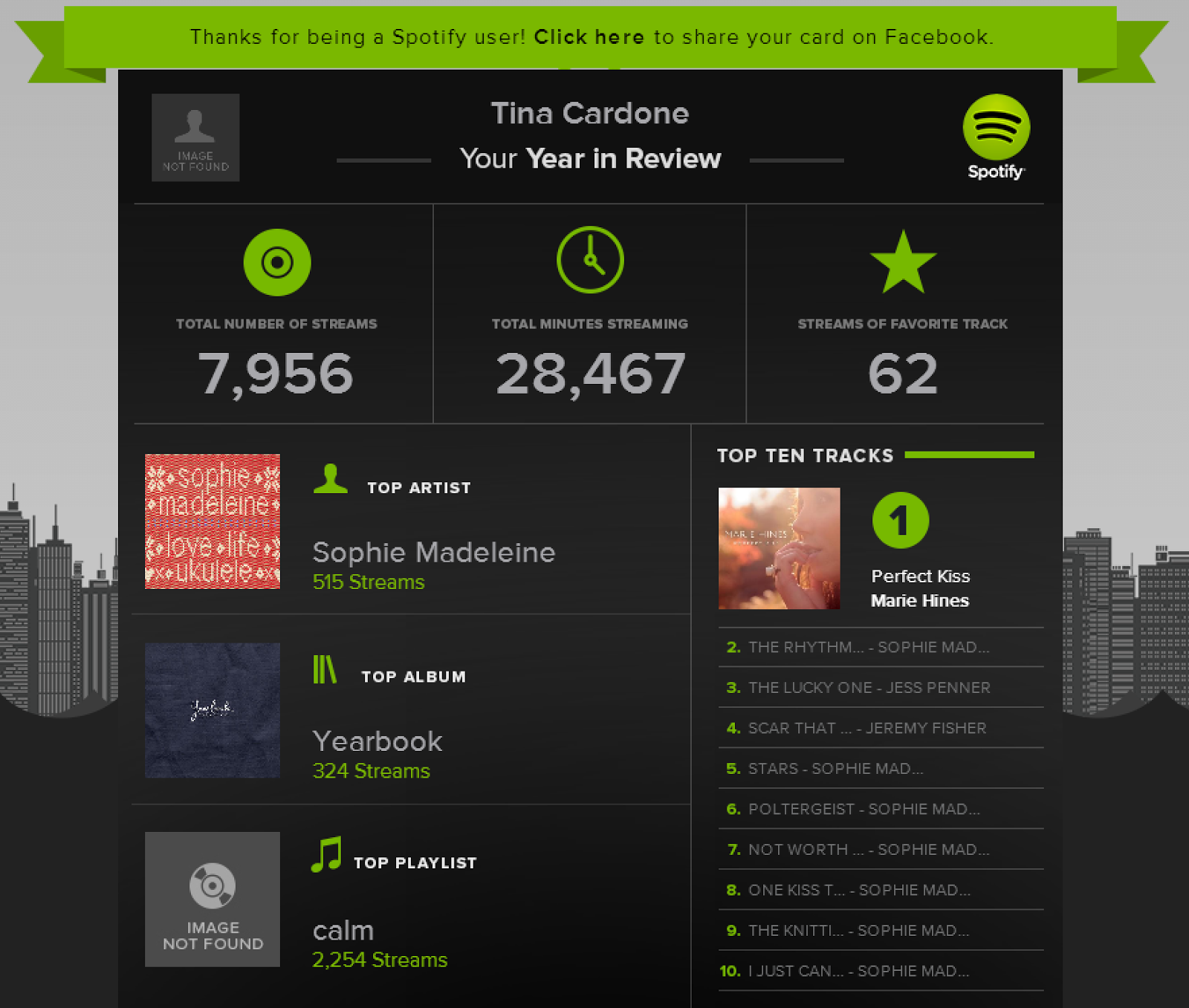Open the Sophie Madeleine artist cover
1189x1008 pixels.
click(213, 521)
